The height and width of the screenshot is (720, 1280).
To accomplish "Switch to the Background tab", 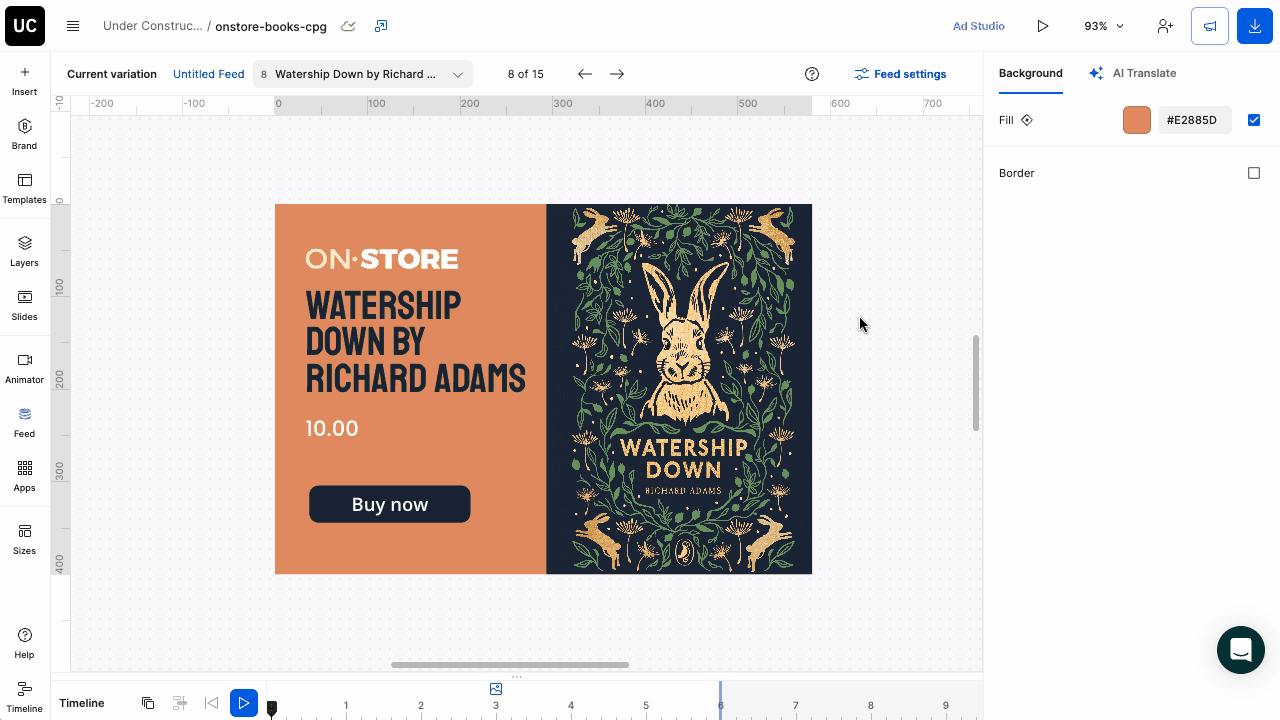I will pyautogui.click(x=1030, y=73).
